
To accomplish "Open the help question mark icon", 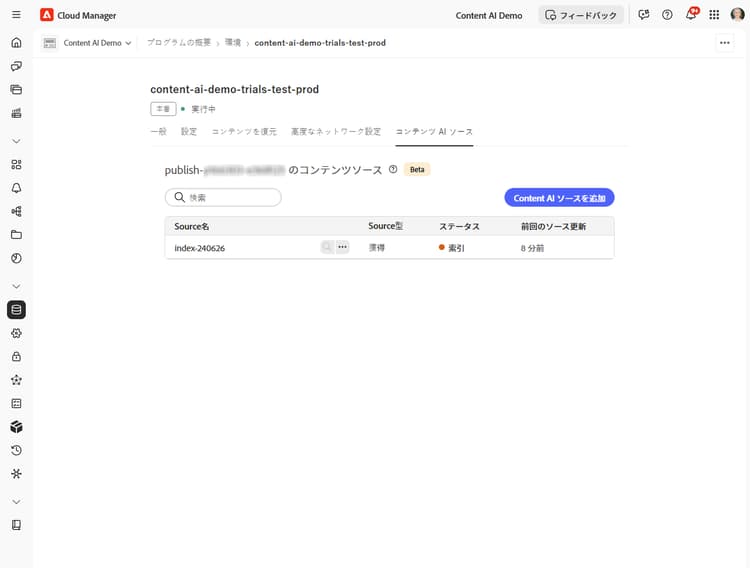I will [667, 15].
